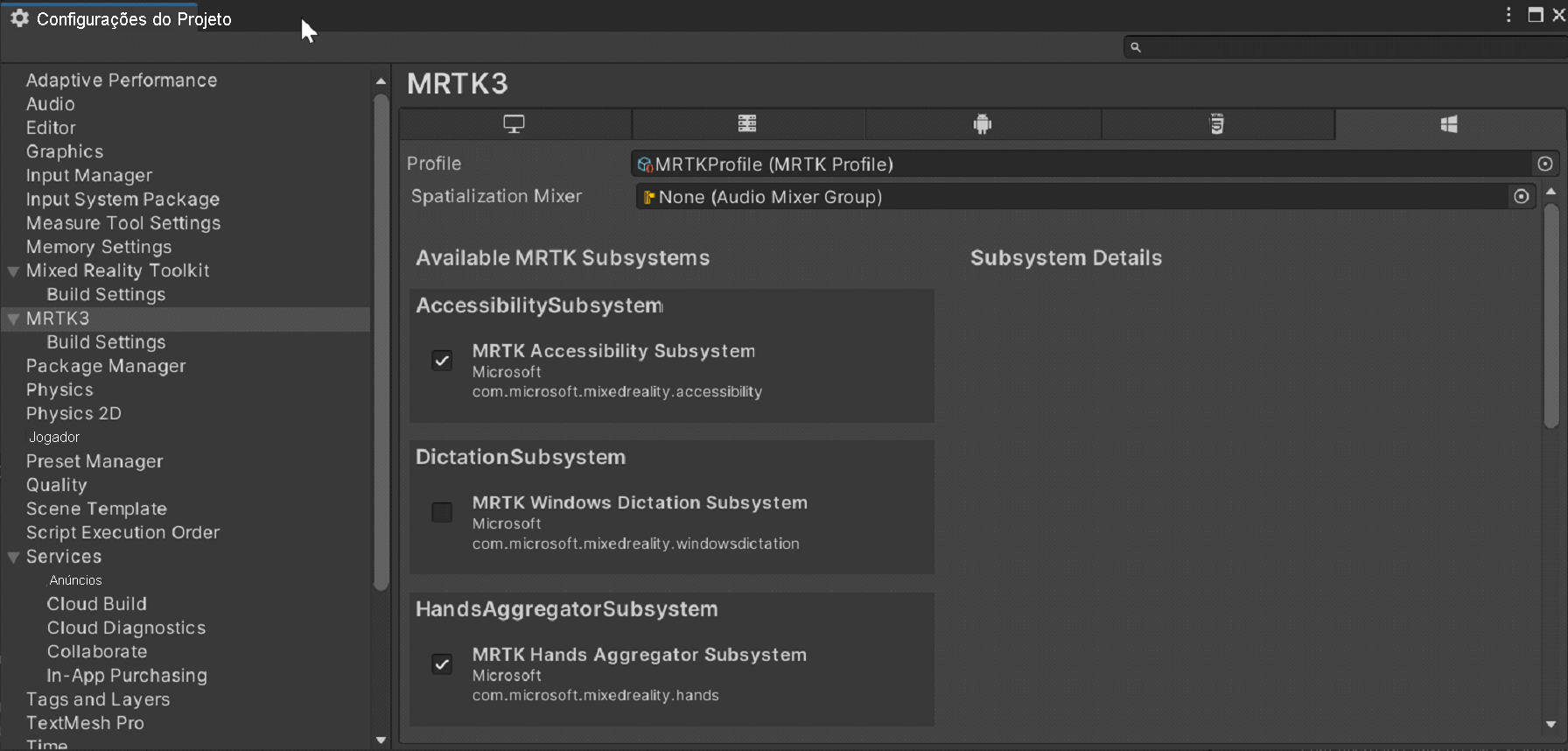This screenshot has width=1568, height=751.
Task: Select the MRTK Hands Aggregator Subsystem name
Action: click(x=640, y=655)
